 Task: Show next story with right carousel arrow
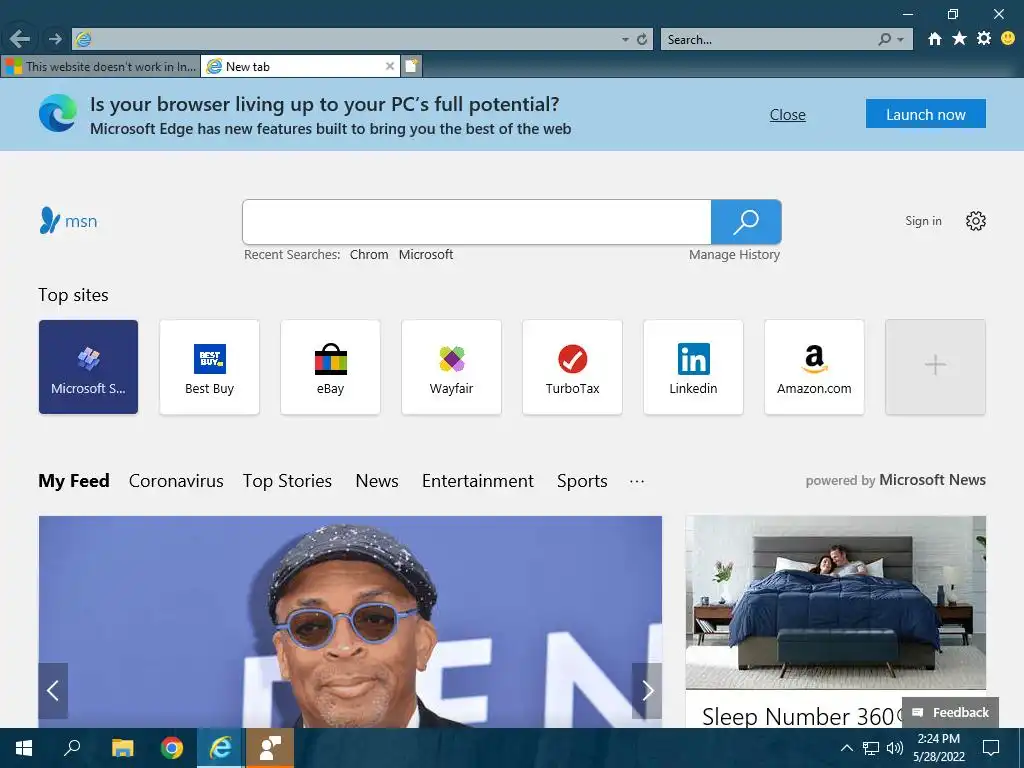click(647, 690)
